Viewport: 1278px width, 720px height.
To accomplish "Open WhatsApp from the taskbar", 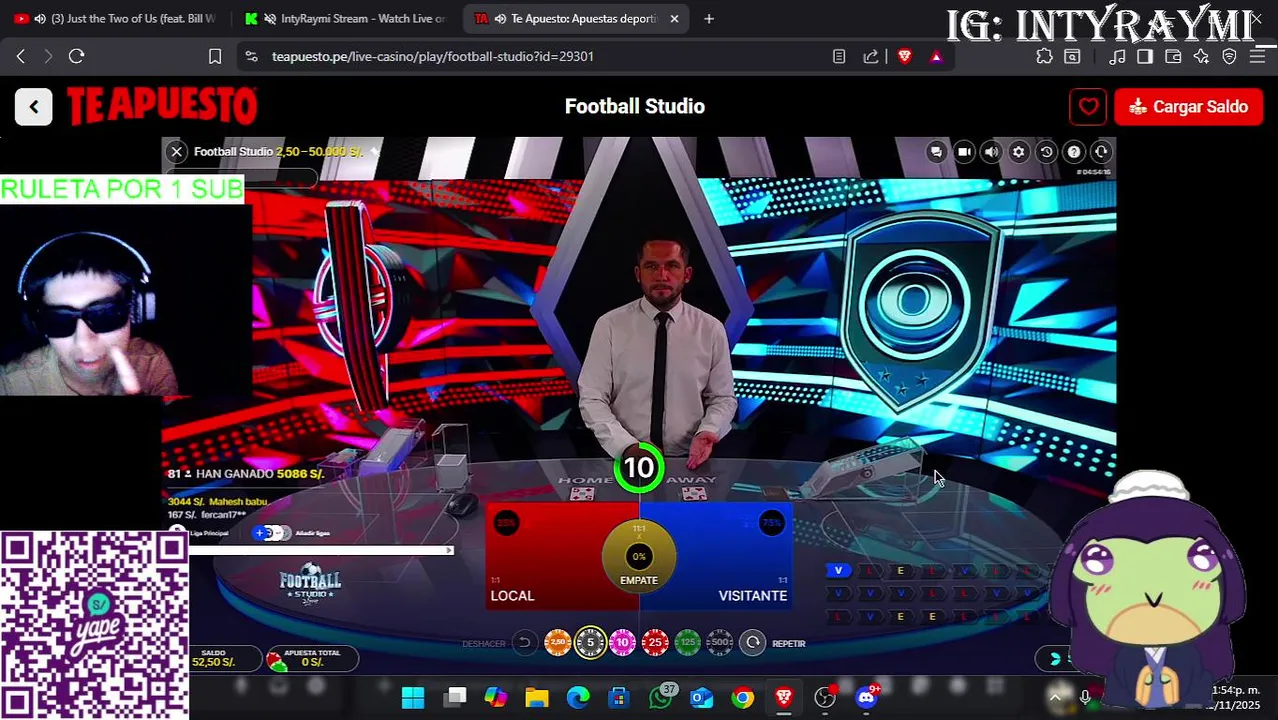I will coord(661,697).
